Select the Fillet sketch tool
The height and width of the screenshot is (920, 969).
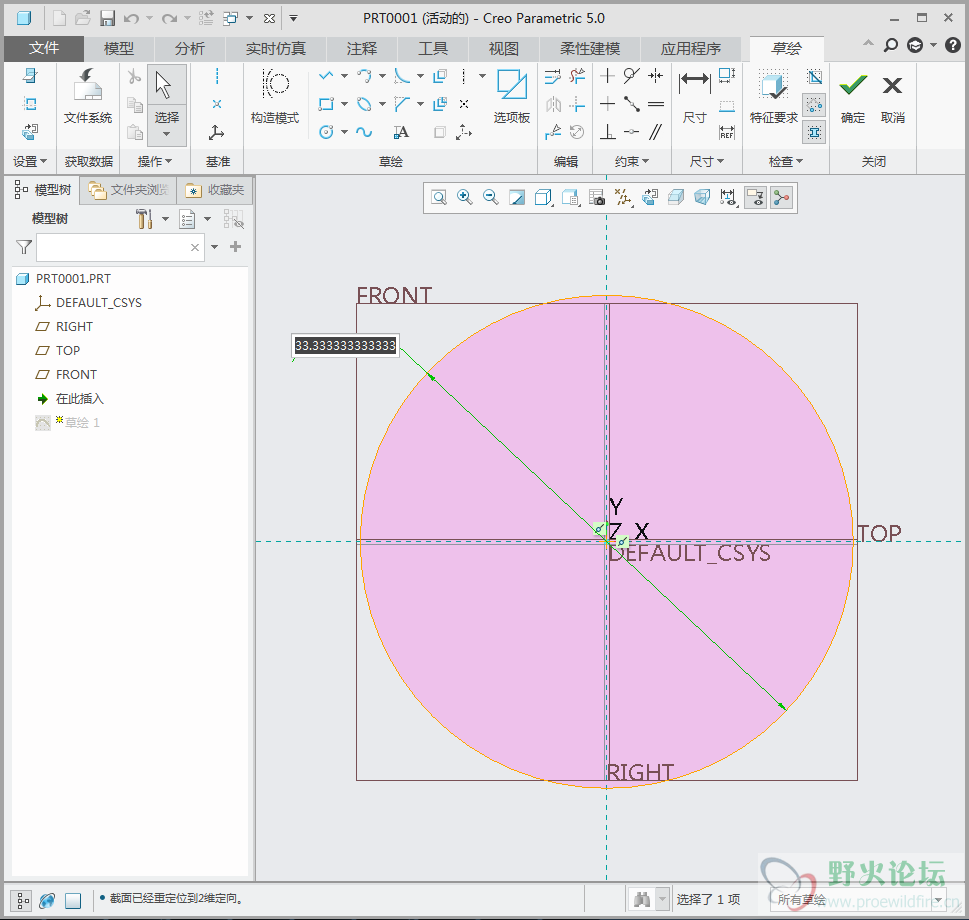[402, 77]
